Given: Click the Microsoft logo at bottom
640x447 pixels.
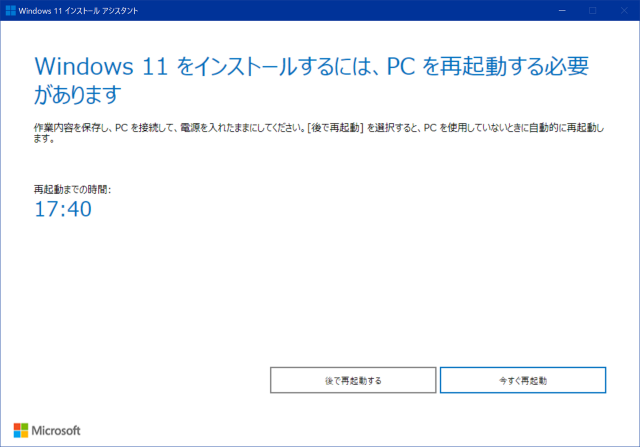Looking at the screenshot, I should [x=47, y=430].
